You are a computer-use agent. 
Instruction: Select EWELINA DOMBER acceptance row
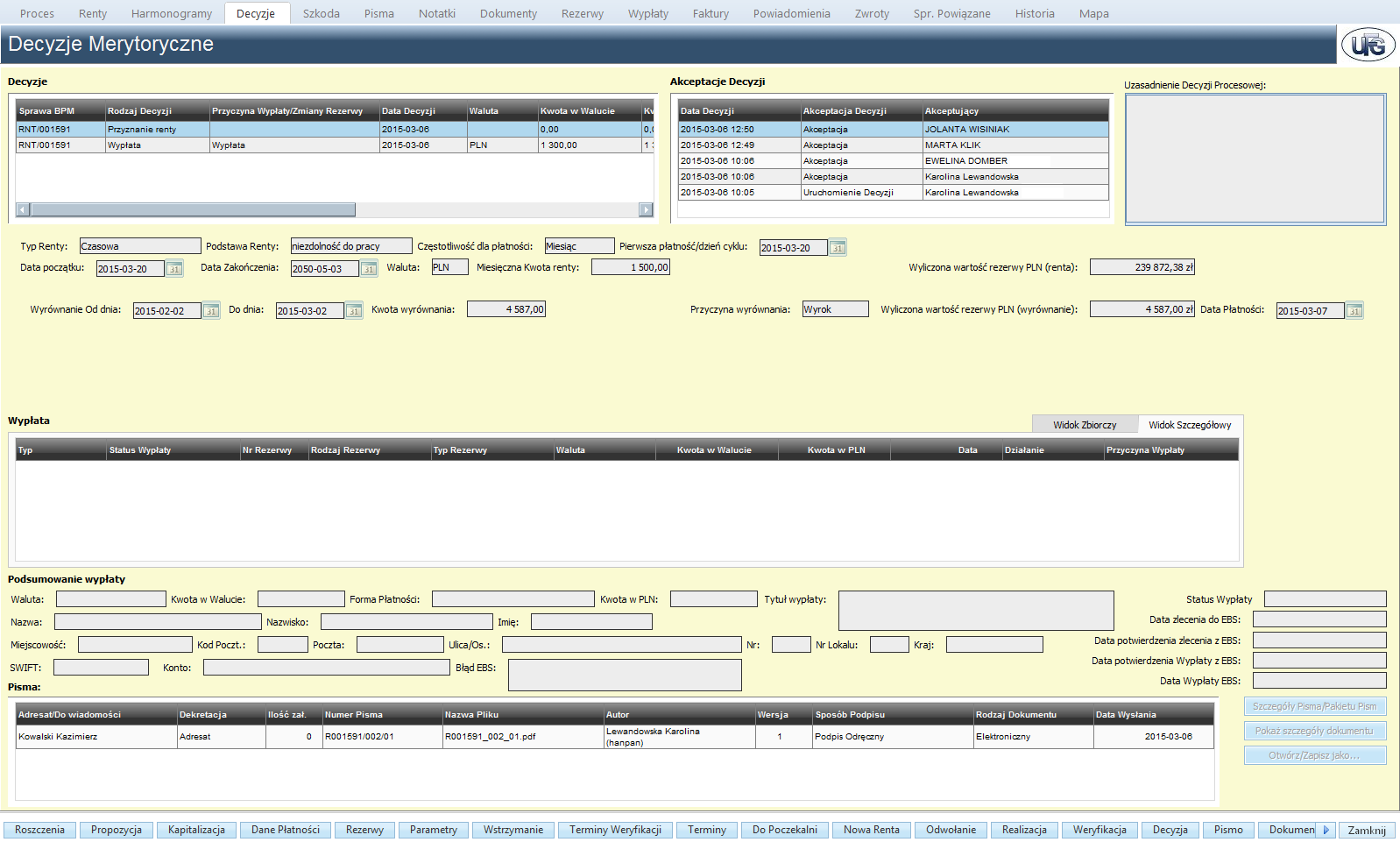coord(894,160)
